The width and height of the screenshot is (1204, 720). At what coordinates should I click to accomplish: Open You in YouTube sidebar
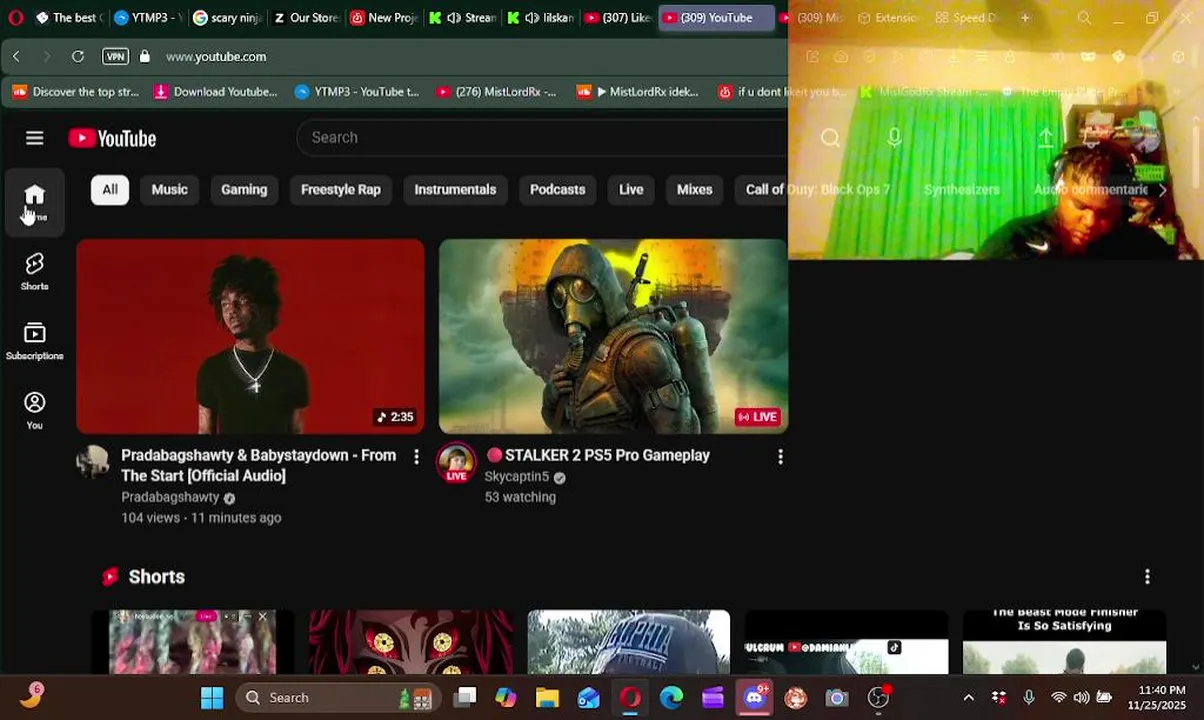(35, 410)
